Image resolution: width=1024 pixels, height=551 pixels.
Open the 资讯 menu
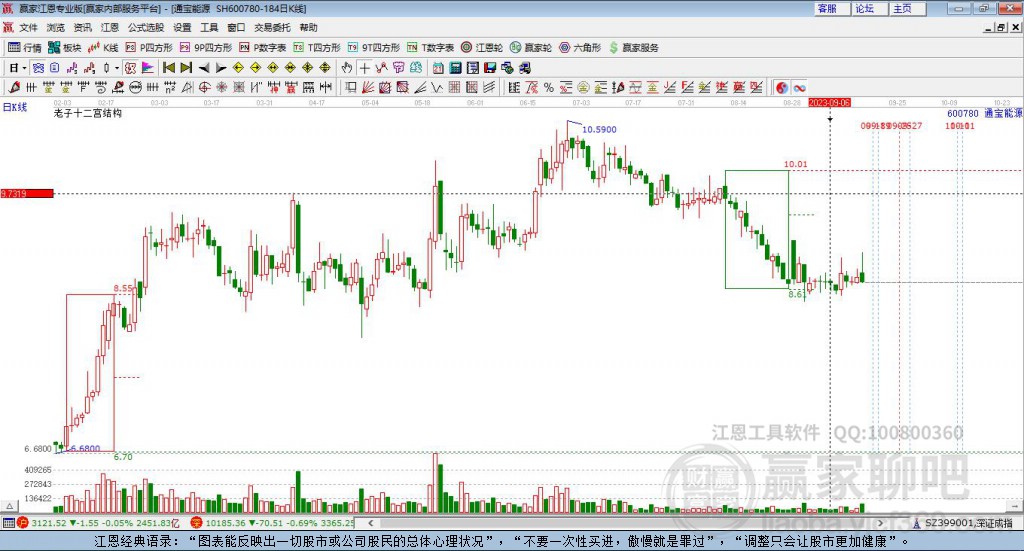coord(82,27)
